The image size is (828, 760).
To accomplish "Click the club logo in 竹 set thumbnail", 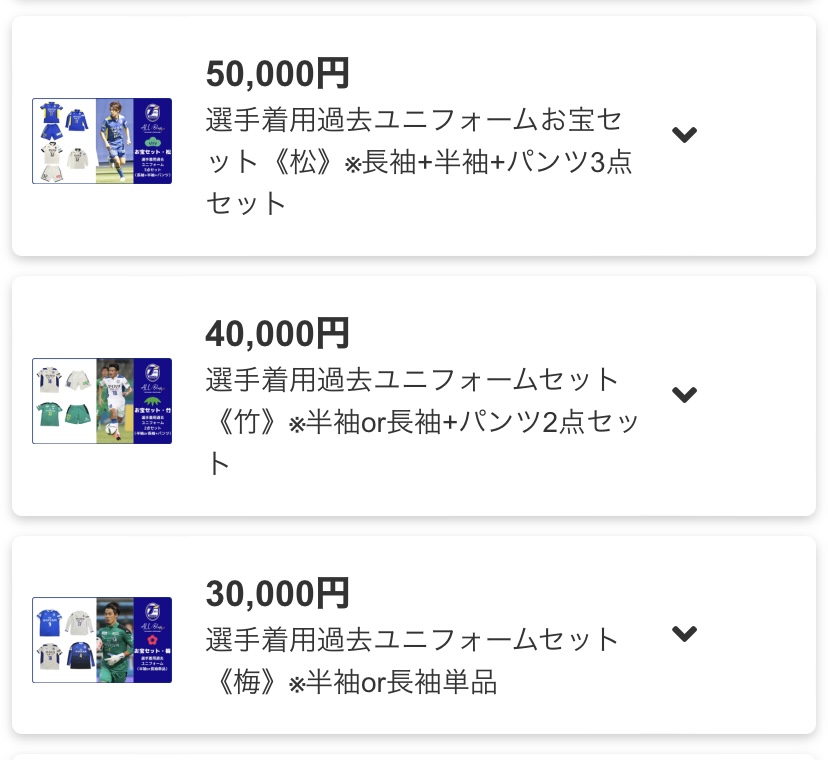I will pyautogui.click(x=153, y=373).
